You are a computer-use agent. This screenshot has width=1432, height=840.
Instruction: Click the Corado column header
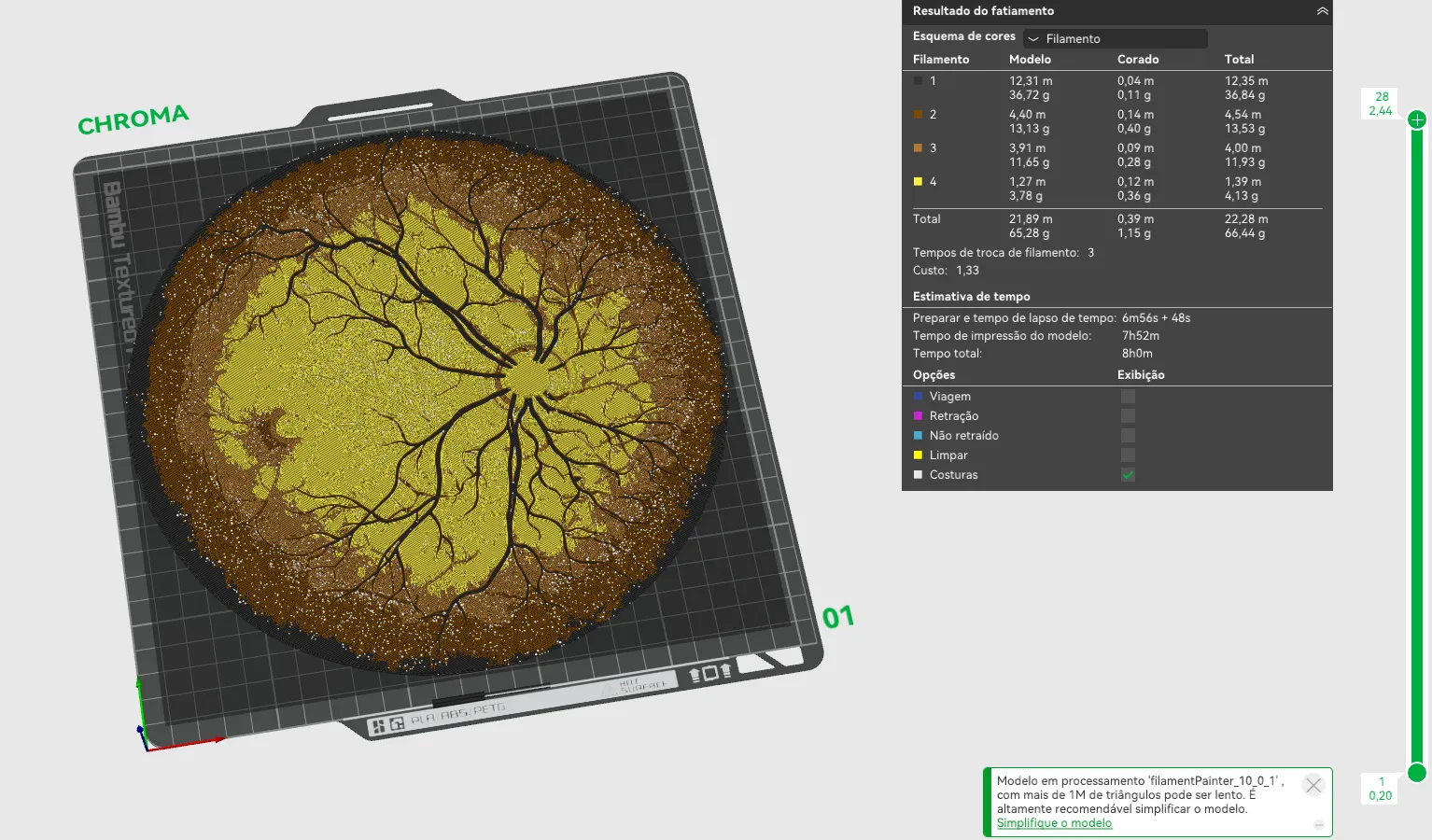[1138, 60]
